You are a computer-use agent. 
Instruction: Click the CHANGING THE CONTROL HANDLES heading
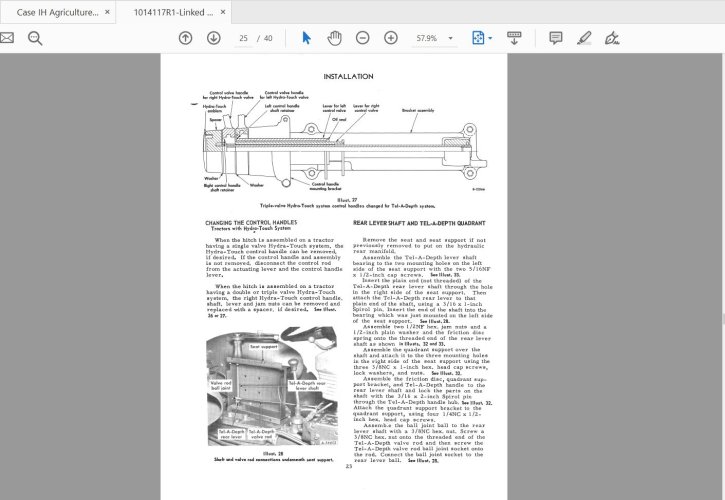(x=251, y=222)
